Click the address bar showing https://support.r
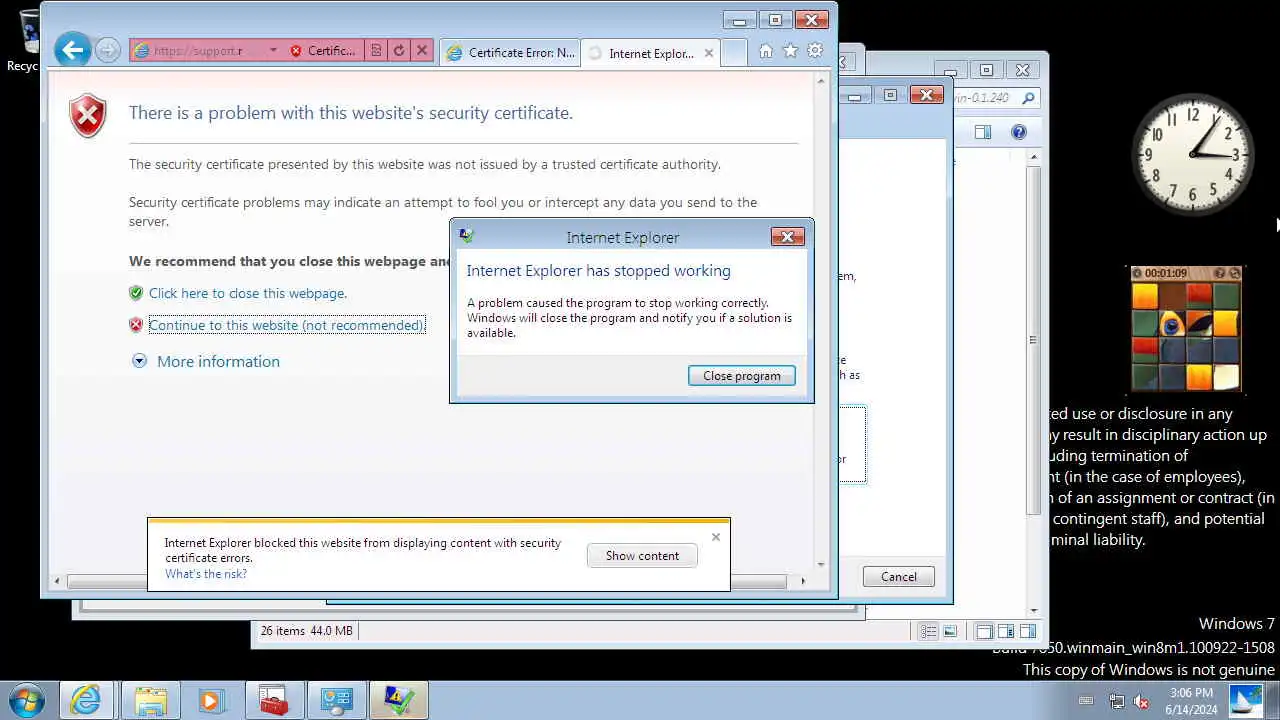Image resolution: width=1280 pixels, height=720 pixels. click(x=197, y=51)
